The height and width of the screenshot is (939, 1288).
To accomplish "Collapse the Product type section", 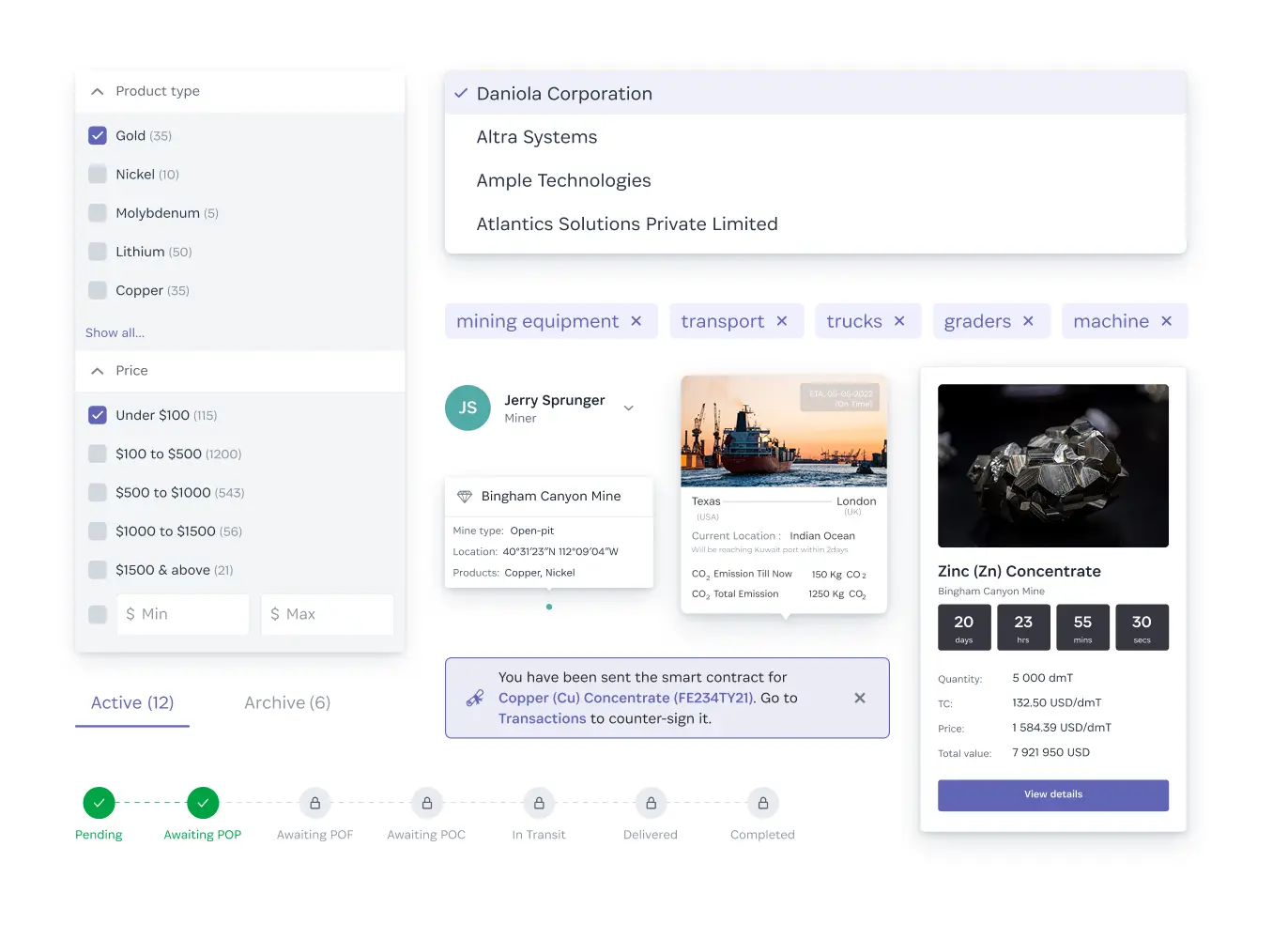I will (x=97, y=91).
